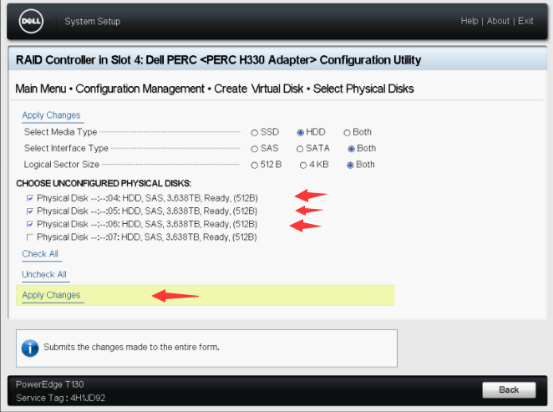Screen dimensions: 553x412
Task: Click the Check All link
Action: 40,254
